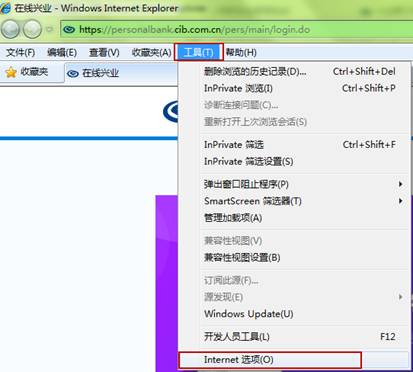Image resolution: width=413 pixels, height=372 pixels.
Task: Open the 查看(V) menu
Action: click(104, 52)
